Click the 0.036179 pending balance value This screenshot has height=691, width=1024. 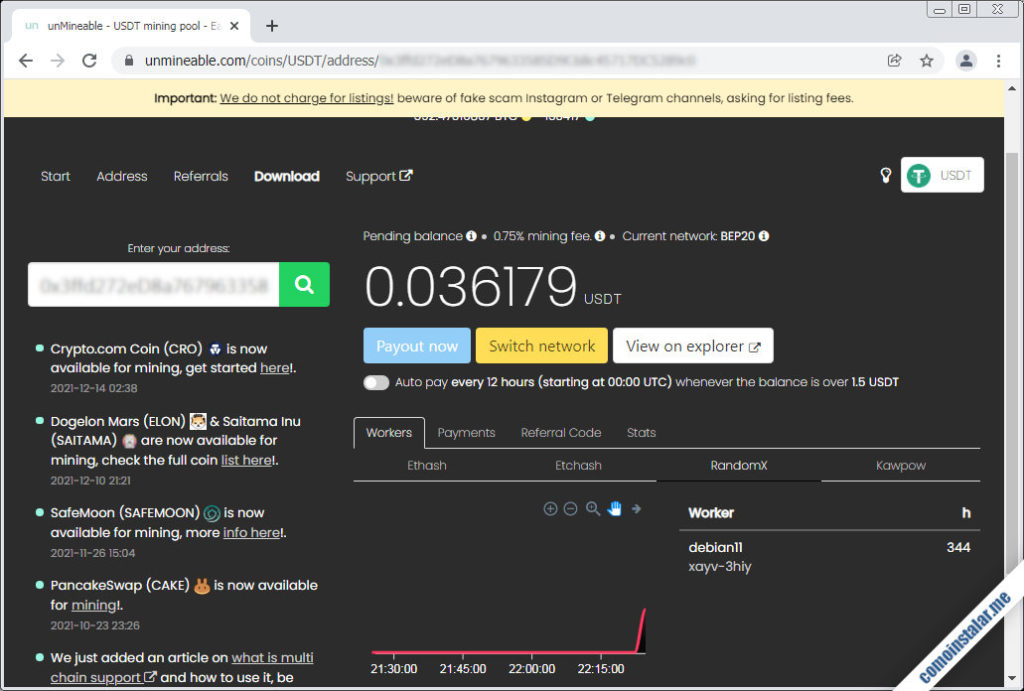pyautogui.click(x=471, y=286)
